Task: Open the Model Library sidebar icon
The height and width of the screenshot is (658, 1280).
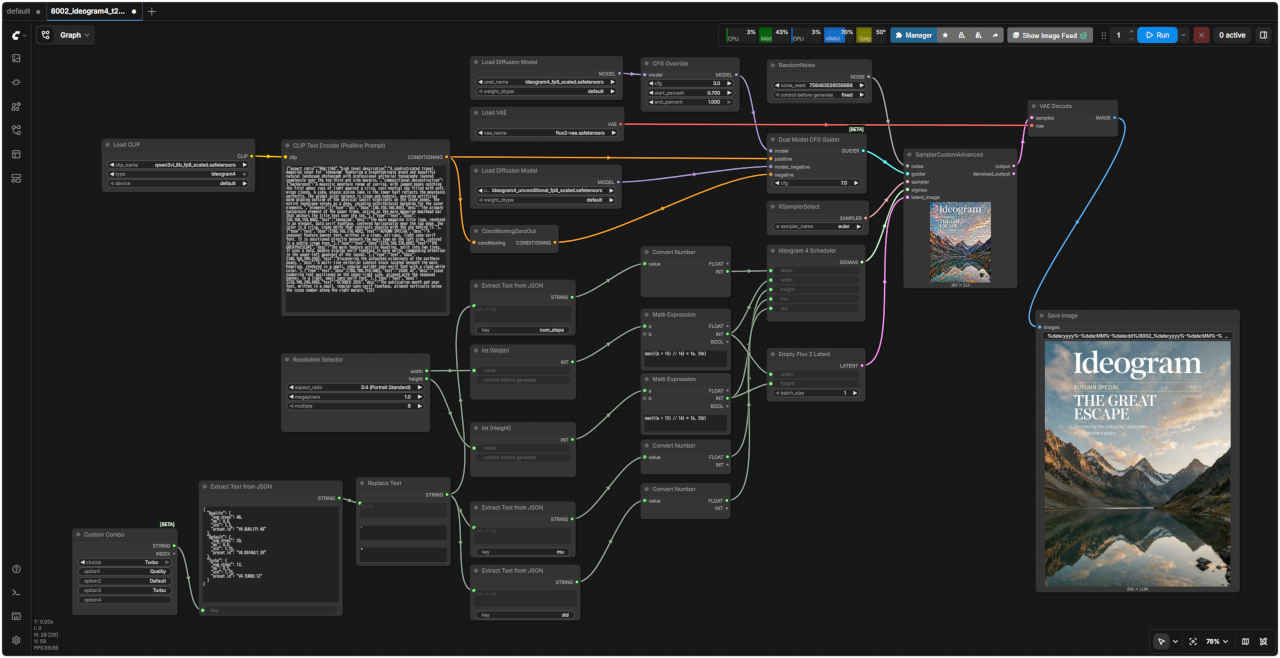Action: (x=16, y=106)
